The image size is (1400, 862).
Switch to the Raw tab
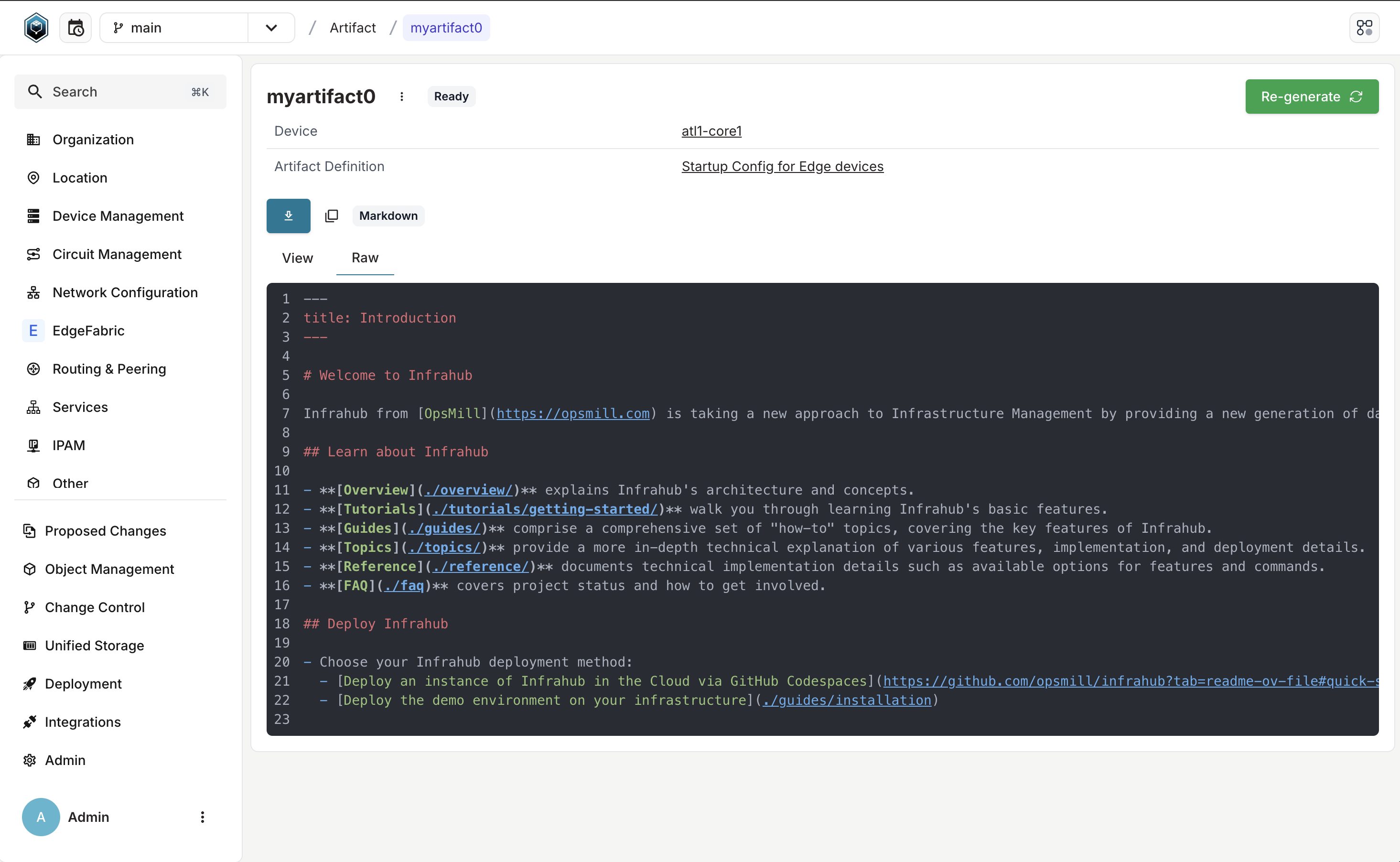coord(364,258)
